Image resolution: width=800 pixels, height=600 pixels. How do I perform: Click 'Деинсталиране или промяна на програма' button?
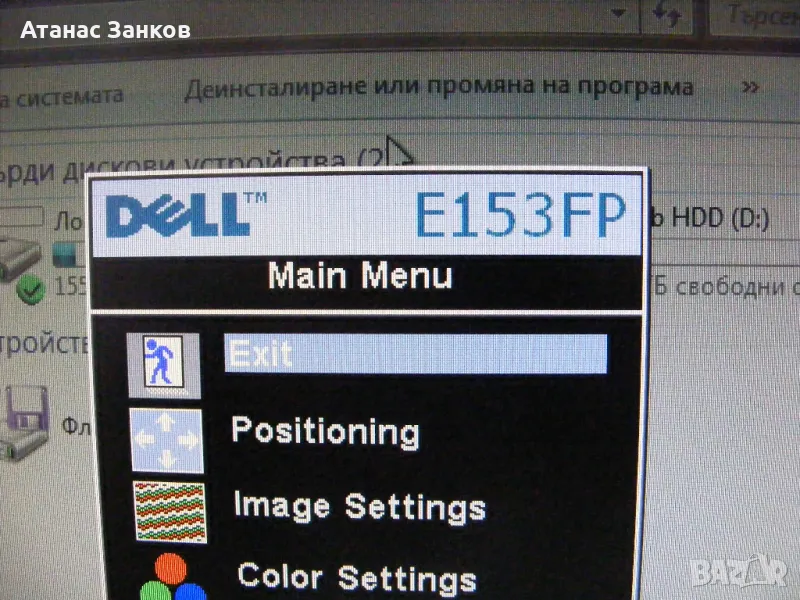(438, 87)
